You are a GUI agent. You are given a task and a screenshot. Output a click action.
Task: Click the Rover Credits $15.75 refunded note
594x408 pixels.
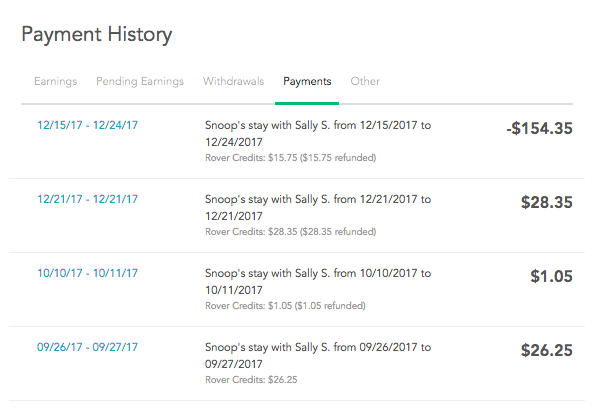click(x=291, y=158)
